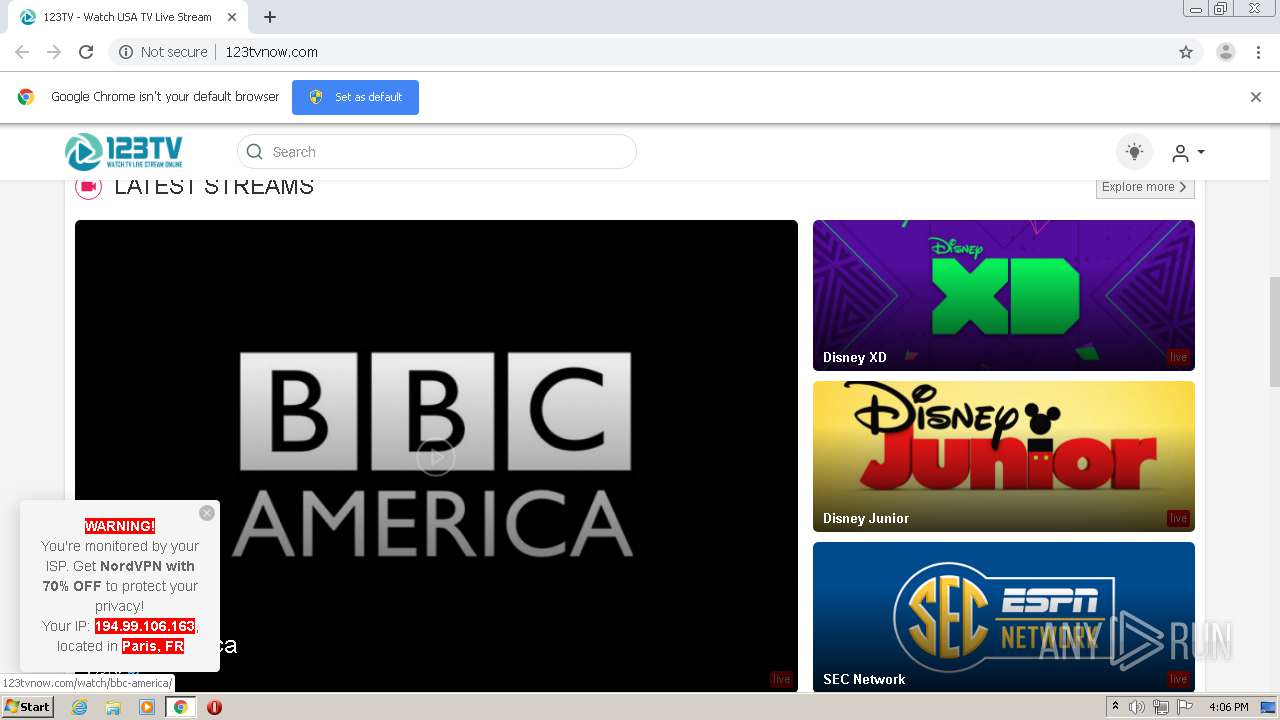Close the 123TV browser tab
The height and width of the screenshot is (720, 1280).
click(232, 17)
